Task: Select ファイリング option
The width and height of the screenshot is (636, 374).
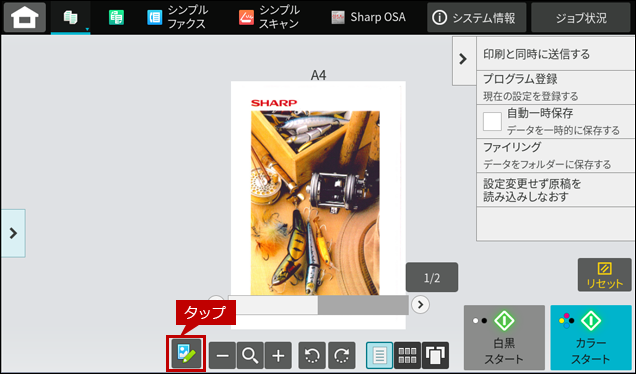Action: click(x=556, y=155)
